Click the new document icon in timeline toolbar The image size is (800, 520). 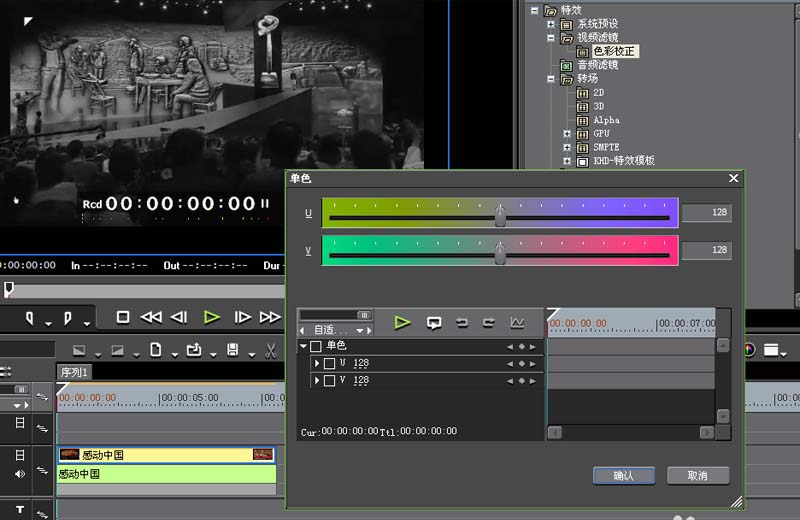[x=156, y=350]
